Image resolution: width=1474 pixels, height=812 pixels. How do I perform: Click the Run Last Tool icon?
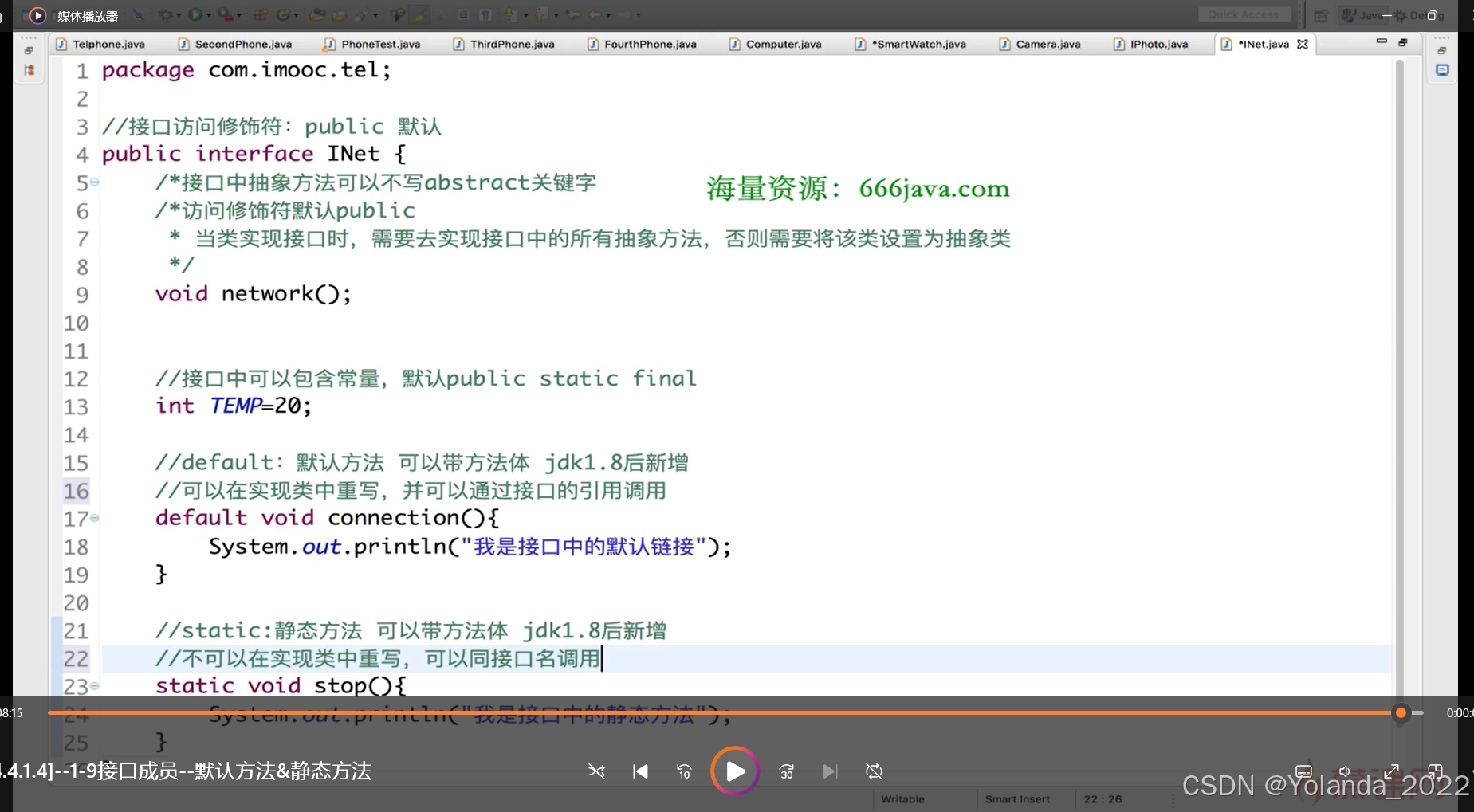[x=226, y=14]
